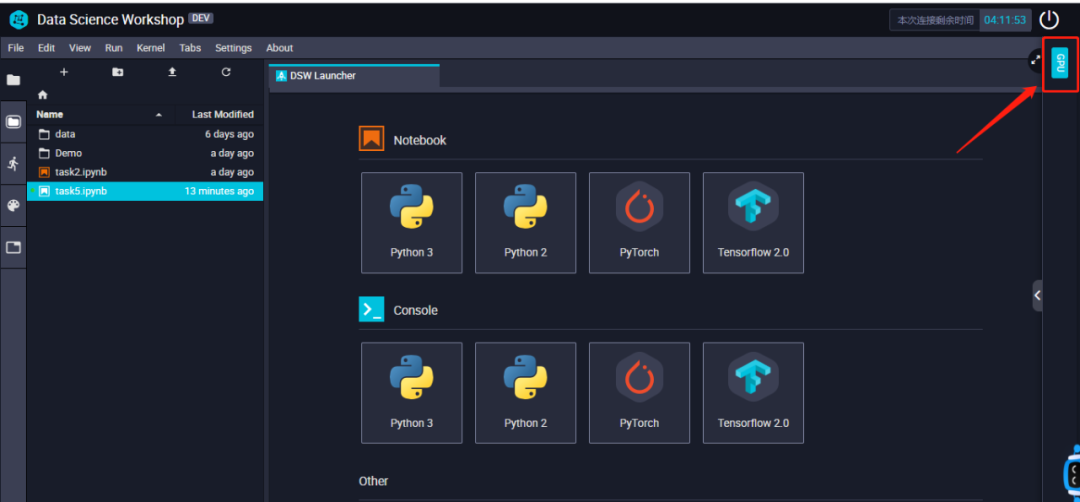1080x502 pixels.
Task: Open a Python 3 console
Action: coord(412,393)
